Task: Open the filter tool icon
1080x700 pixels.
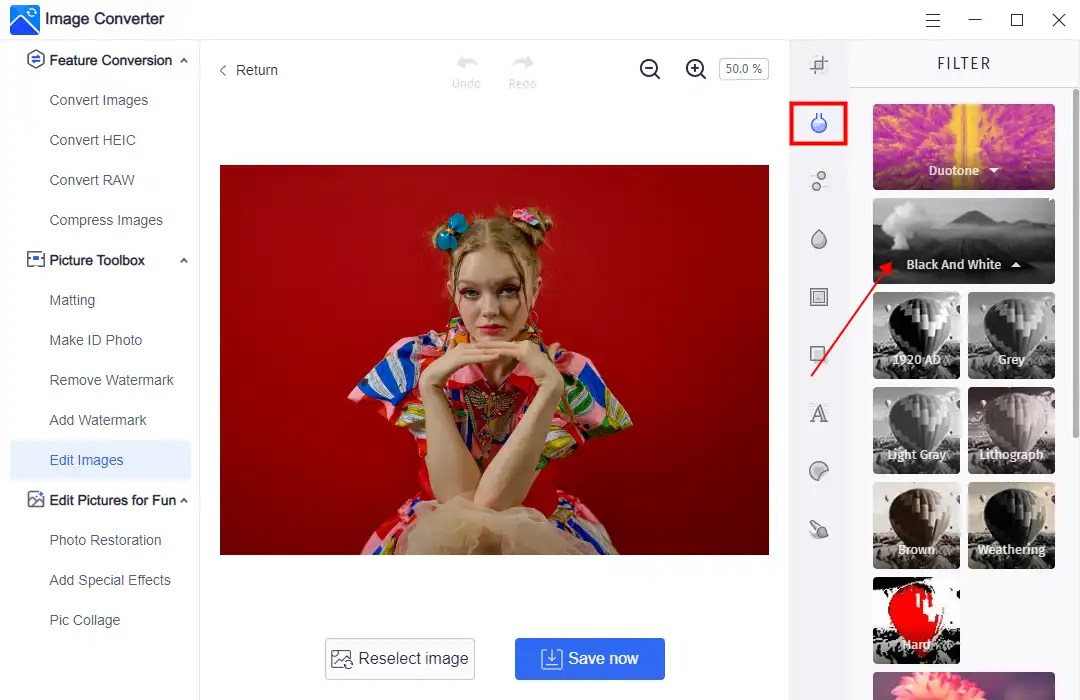Action: pyautogui.click(x=818, y=123)
